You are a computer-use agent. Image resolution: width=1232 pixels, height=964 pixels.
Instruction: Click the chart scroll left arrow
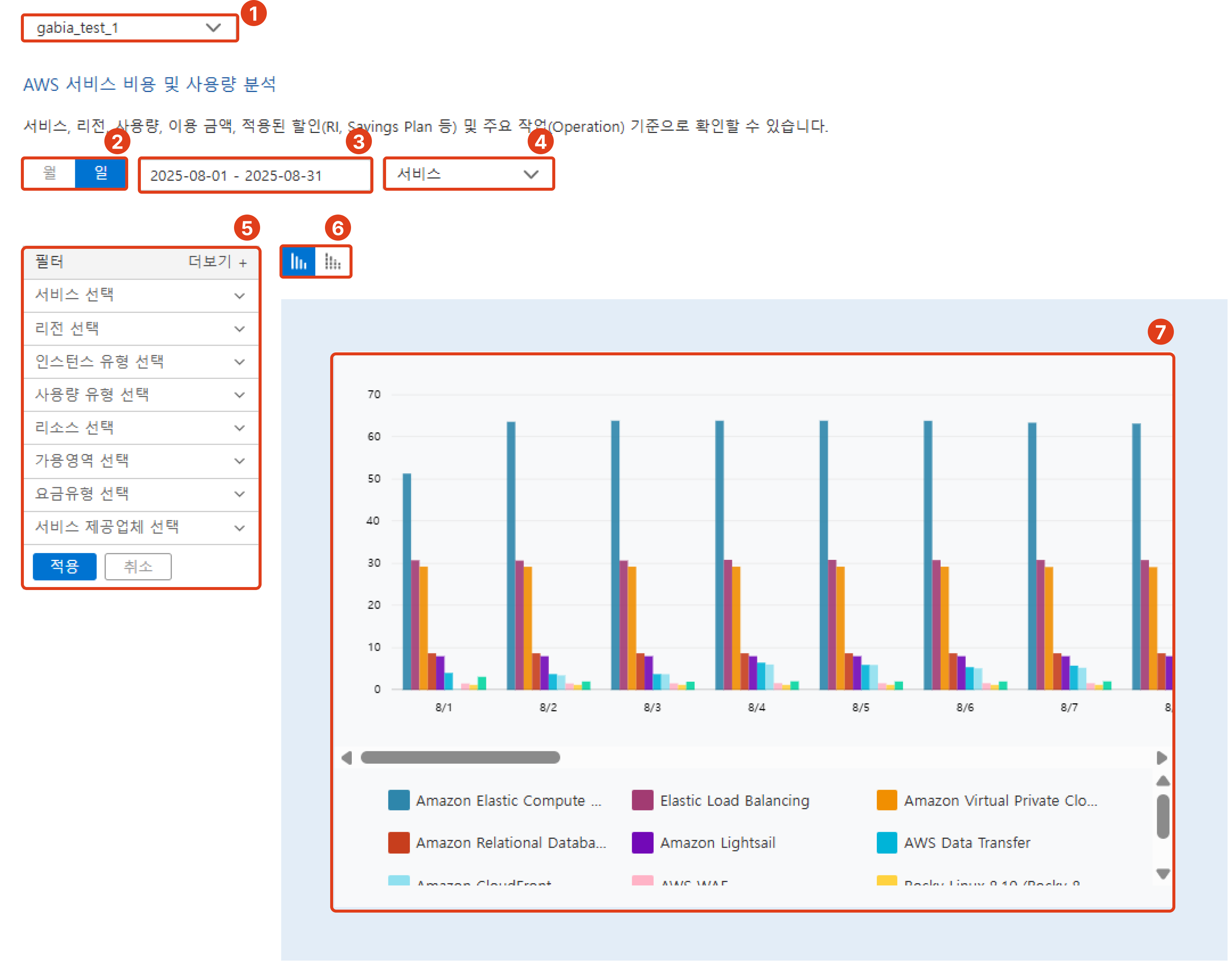point(347,757)
